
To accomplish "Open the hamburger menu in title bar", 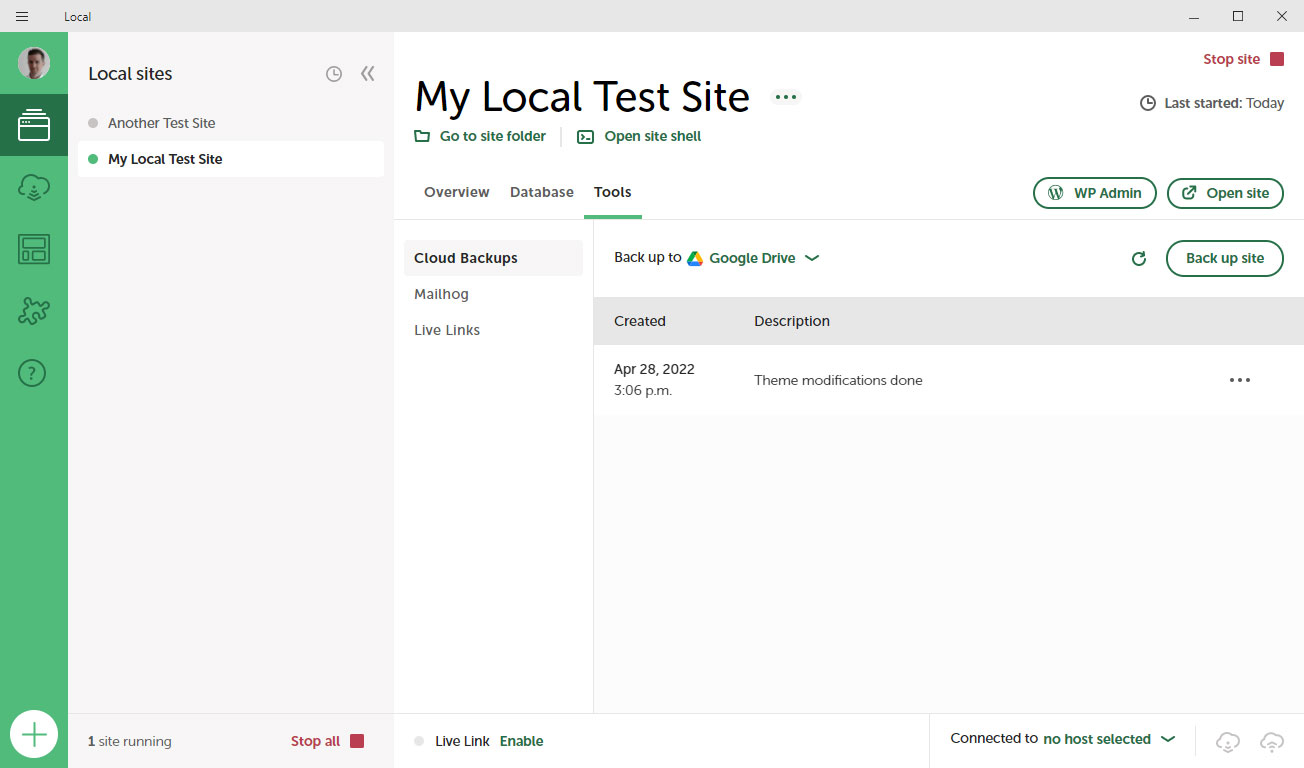I will point(22,16).
